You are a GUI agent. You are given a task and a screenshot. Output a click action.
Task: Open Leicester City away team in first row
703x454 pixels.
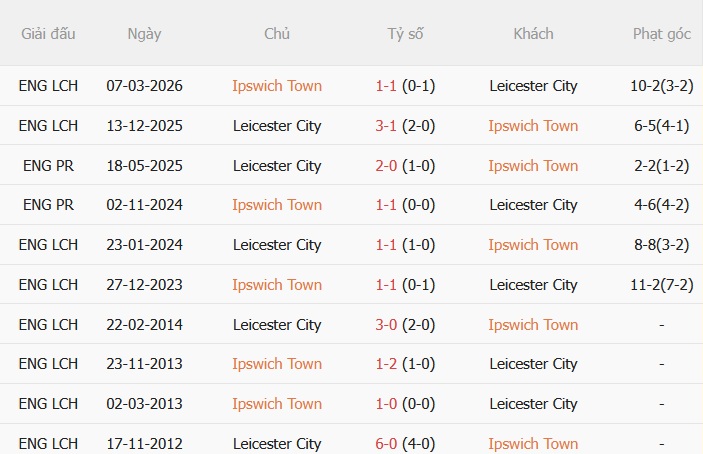(533, 86)
